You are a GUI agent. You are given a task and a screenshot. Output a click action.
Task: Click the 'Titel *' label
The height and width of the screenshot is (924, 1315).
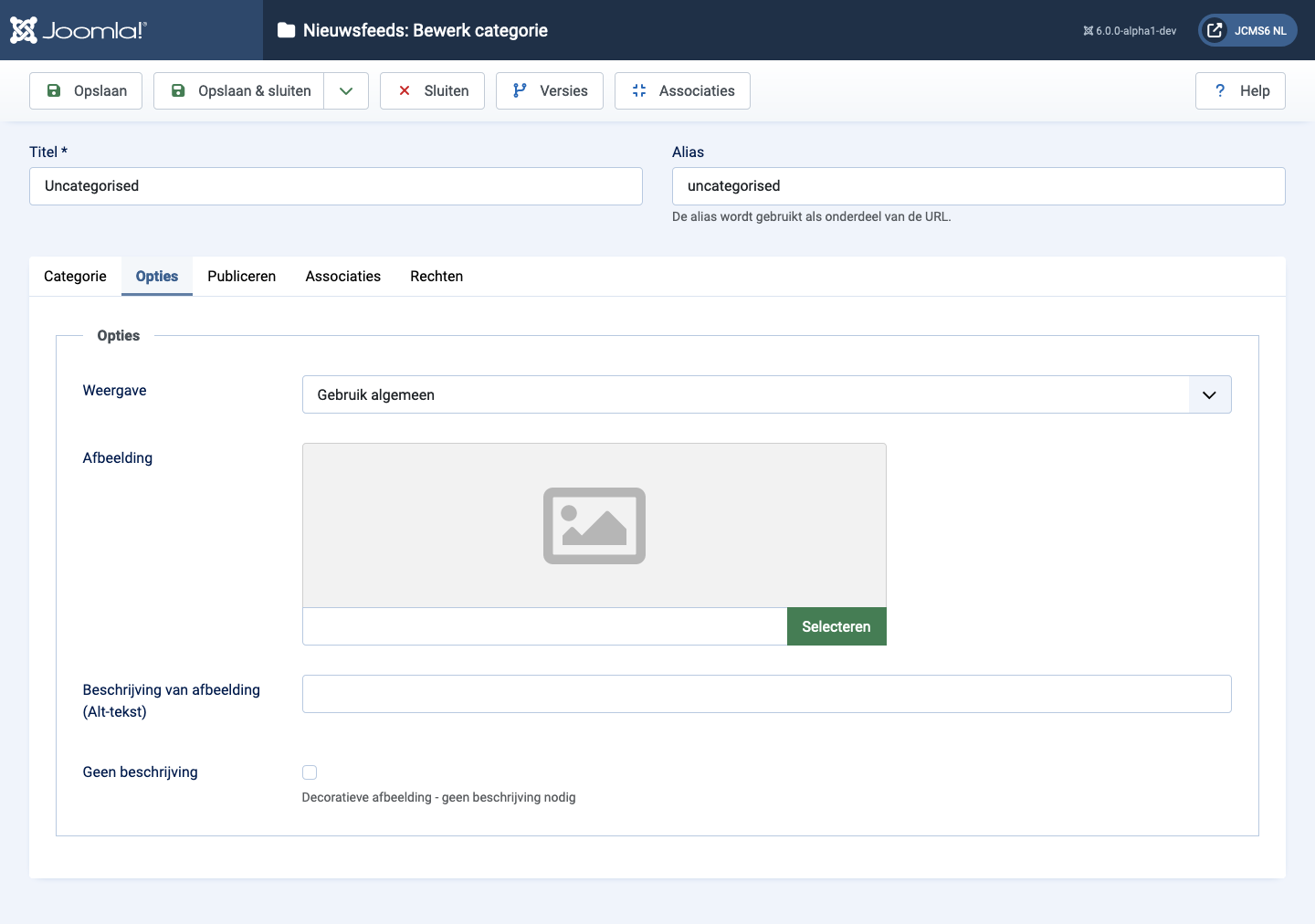pos(48,152)
